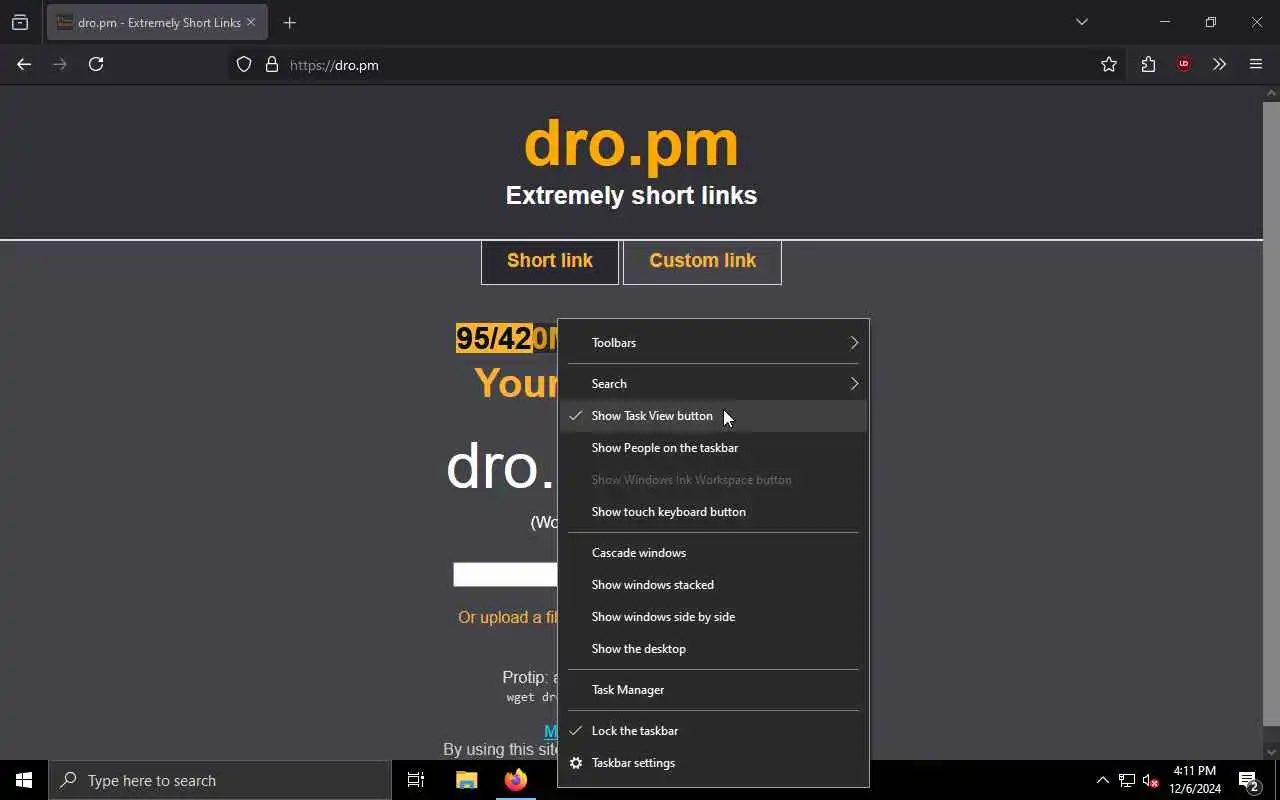The height and width of the screenshot is (800, 1280).
Task: Reload the dro.pm page
Action: tap(96, 64)
